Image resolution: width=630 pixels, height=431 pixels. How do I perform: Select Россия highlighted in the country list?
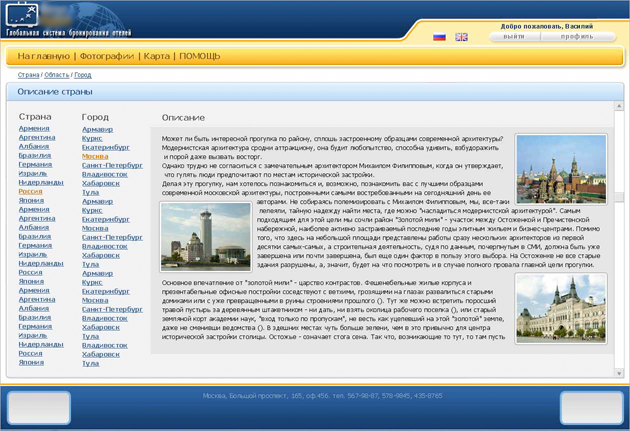click(31, 191)
